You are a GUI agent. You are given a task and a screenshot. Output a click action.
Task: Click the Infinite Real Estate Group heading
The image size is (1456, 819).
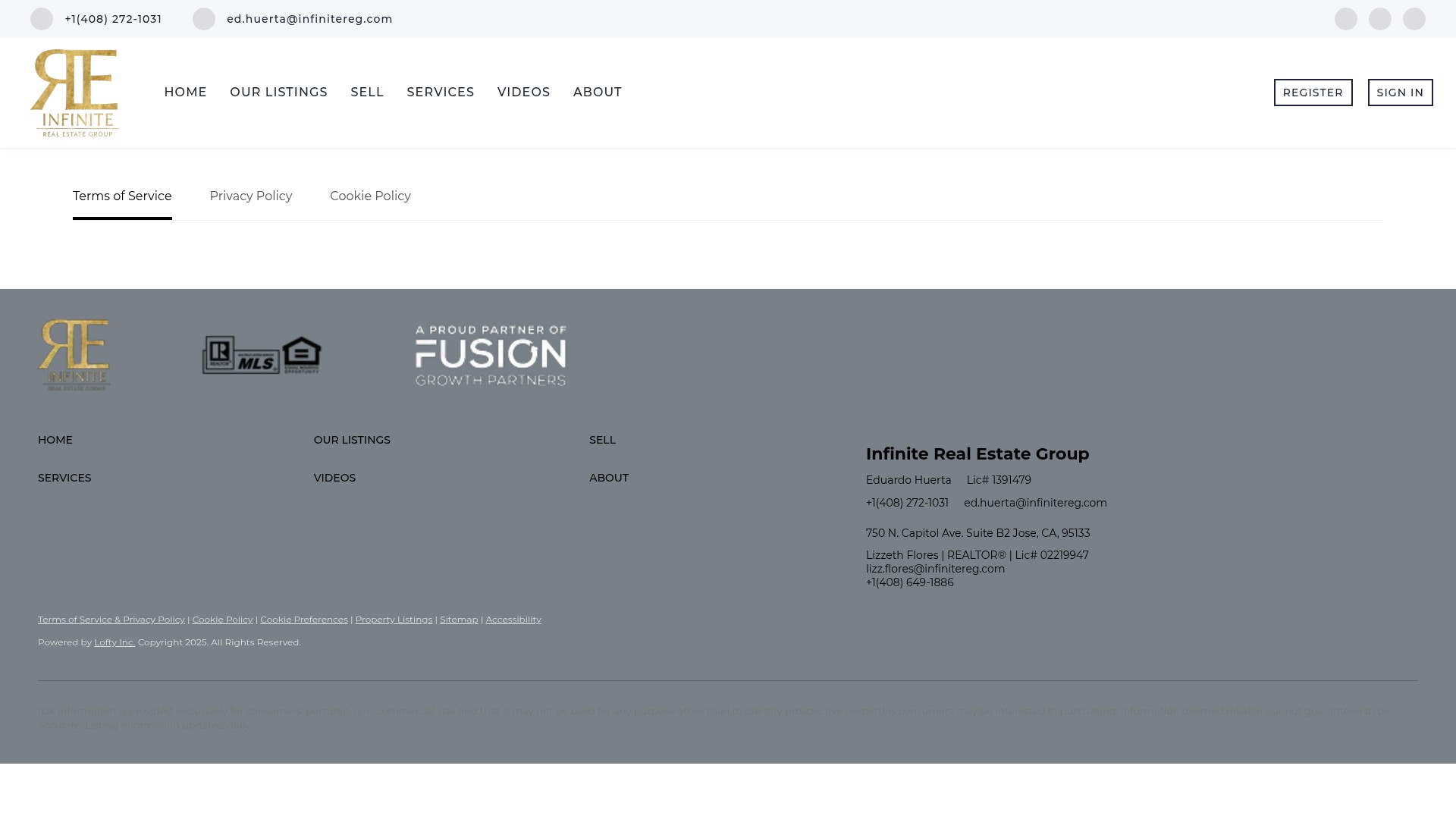point(977,453)
